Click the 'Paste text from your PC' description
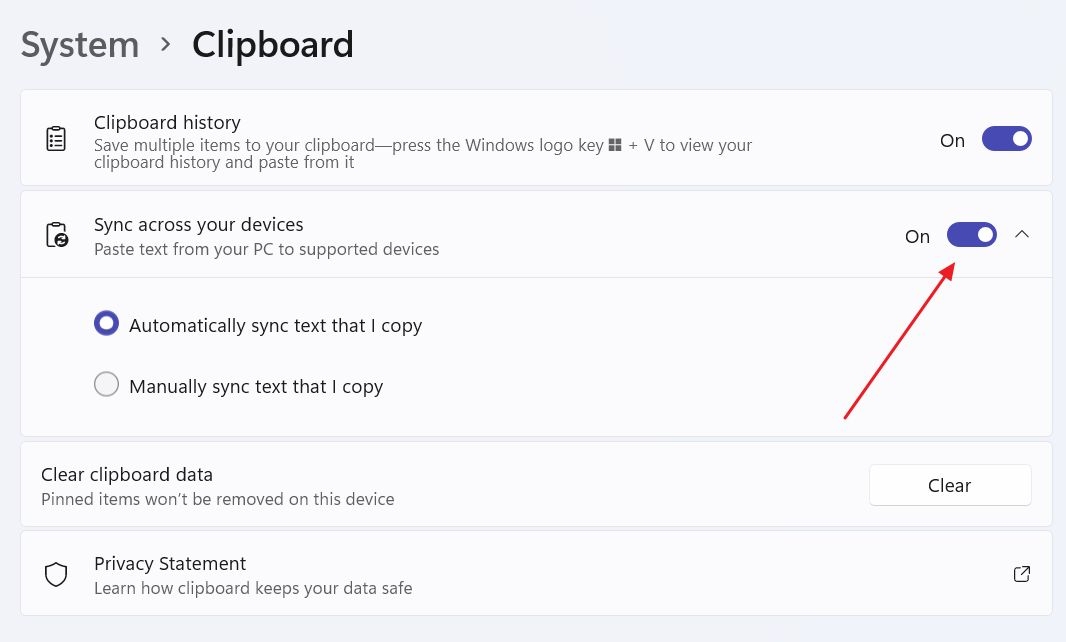This screenshot has width=1066, height=642. point(266,249)
